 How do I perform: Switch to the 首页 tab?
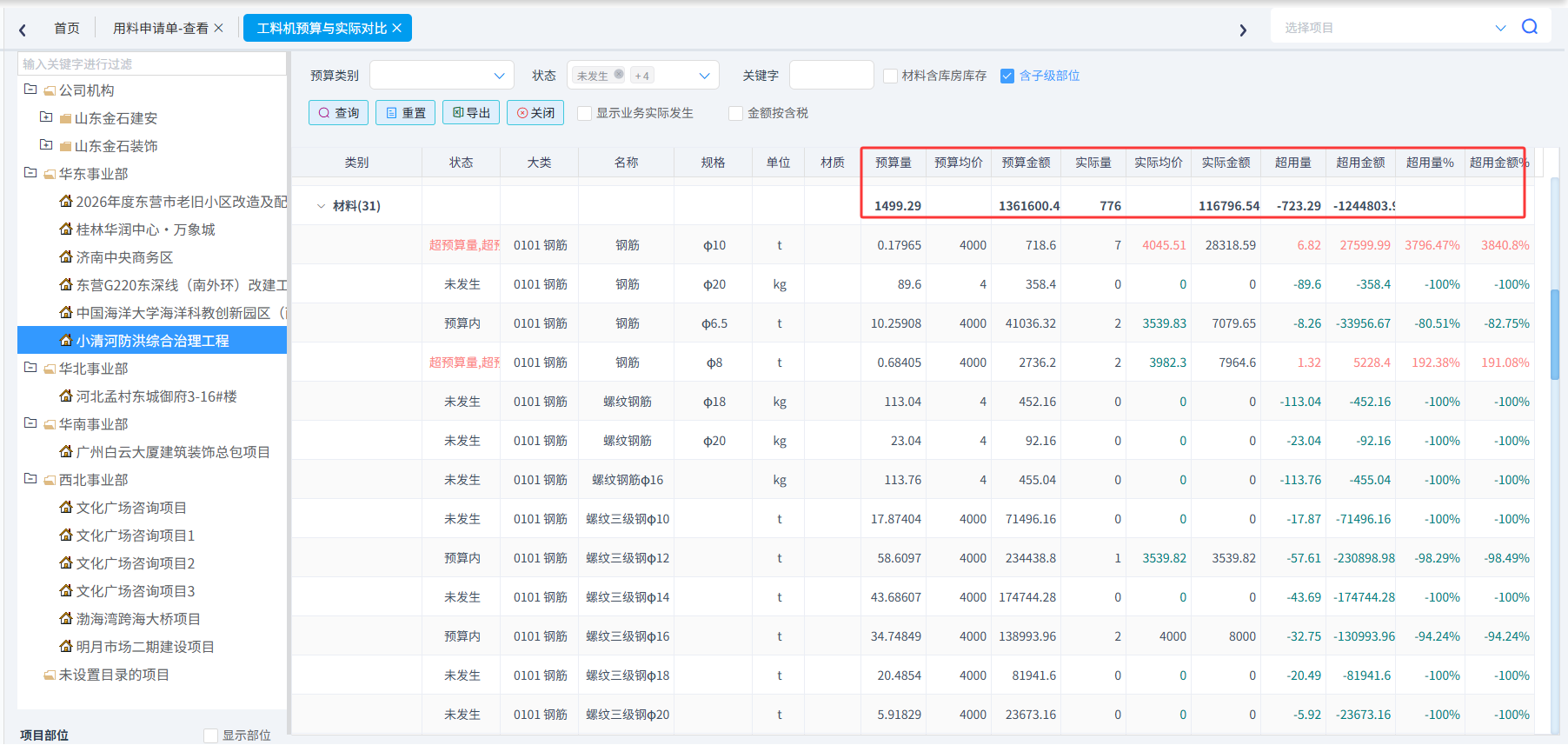tap(67, 28)
